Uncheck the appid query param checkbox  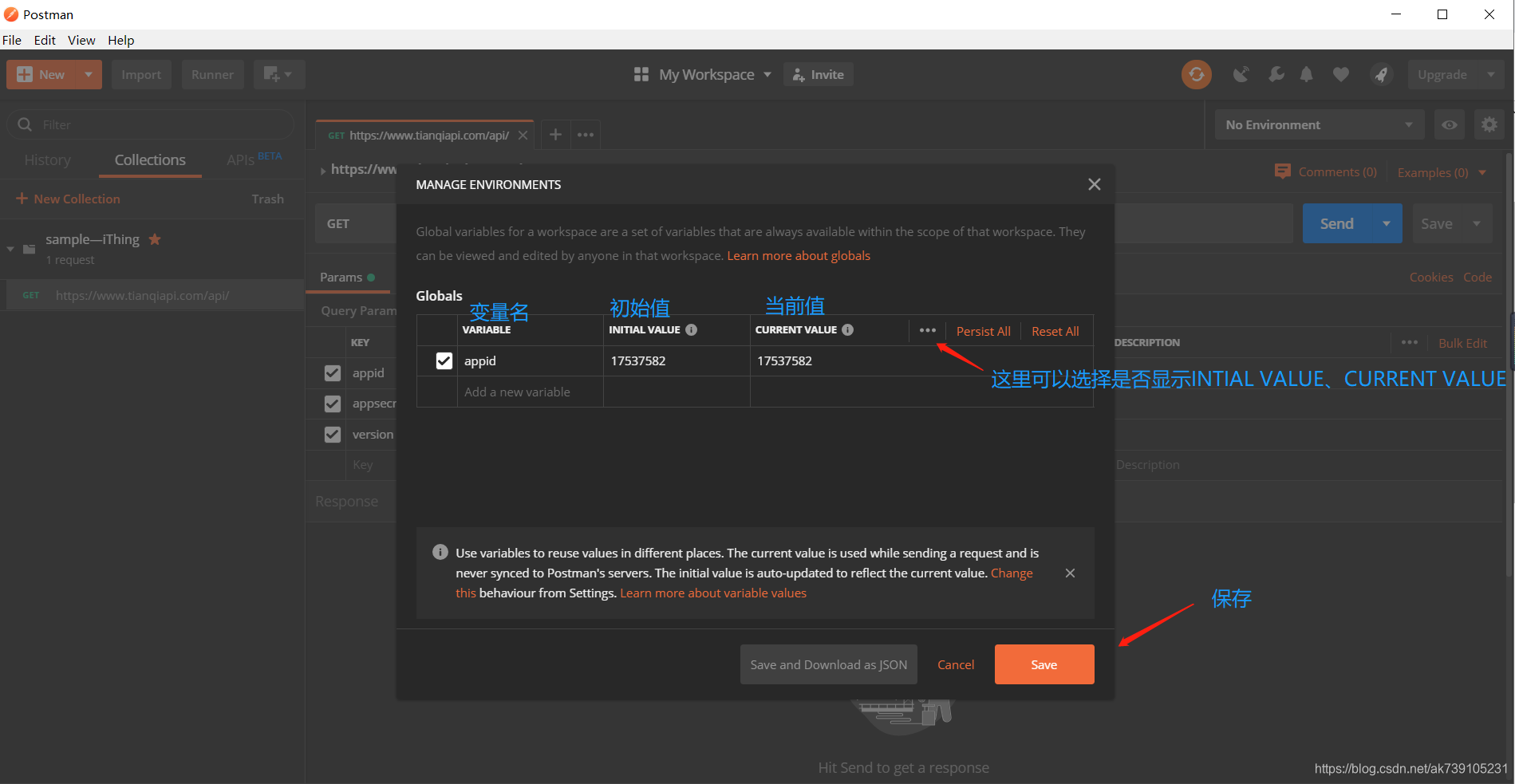(333, 373)
